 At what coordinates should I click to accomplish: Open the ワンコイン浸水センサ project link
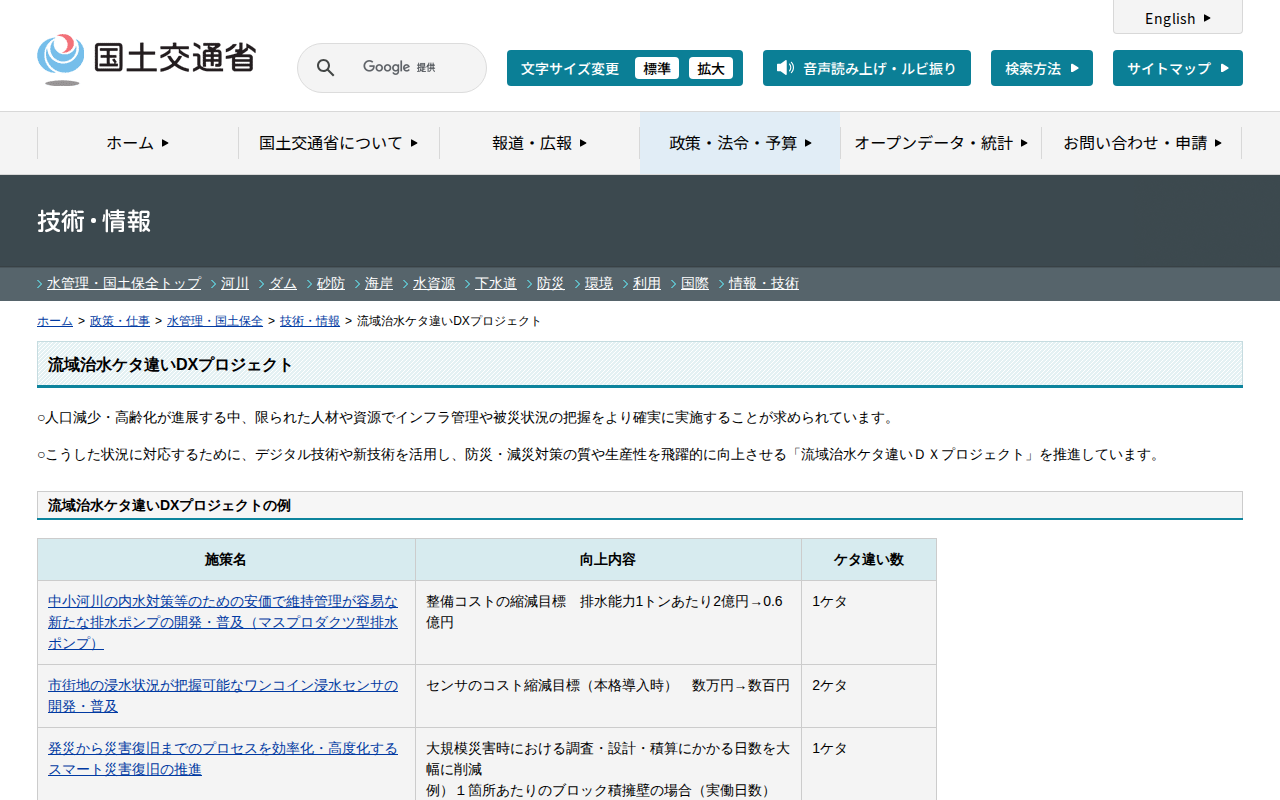[223, 695]
